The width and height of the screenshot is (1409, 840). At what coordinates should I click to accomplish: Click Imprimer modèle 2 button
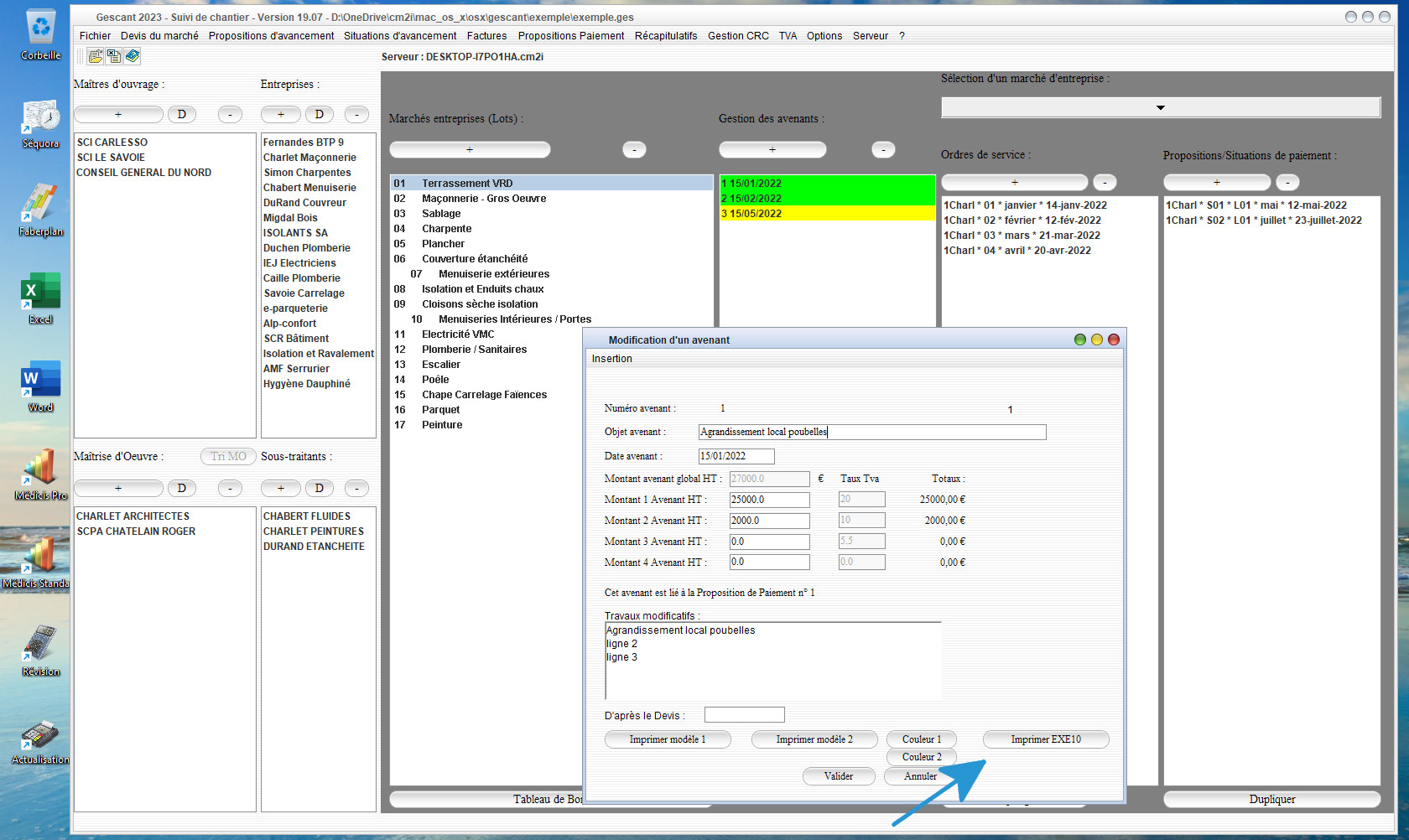tap(814, 739)
